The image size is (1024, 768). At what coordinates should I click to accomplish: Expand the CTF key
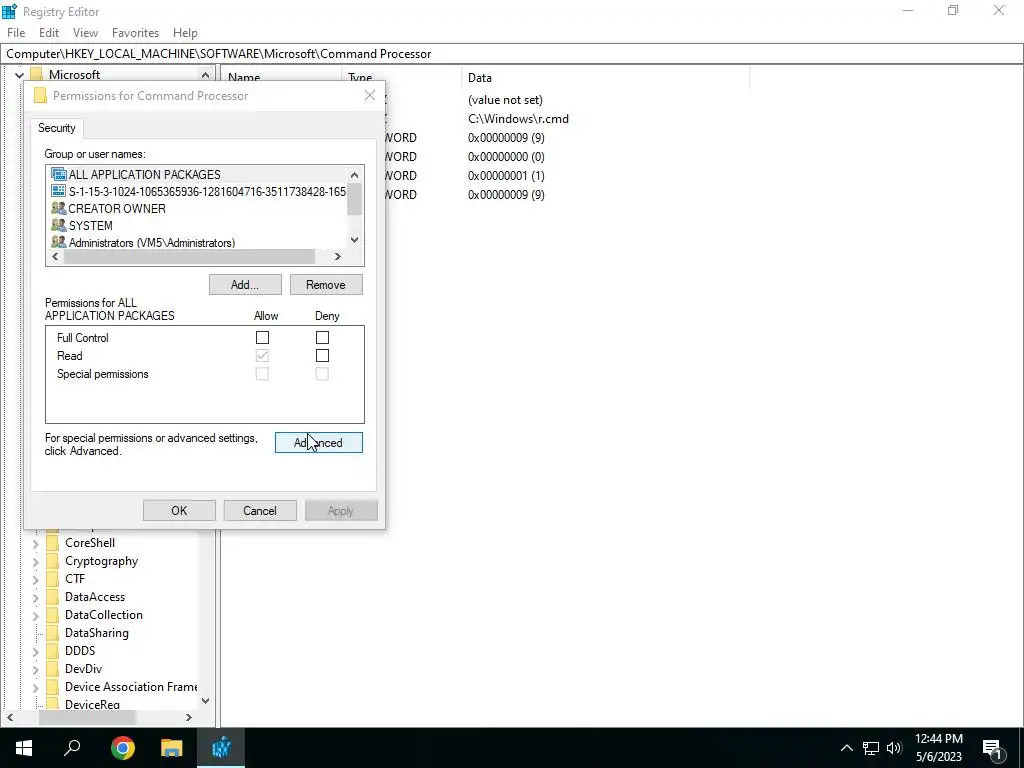point(35,579)
